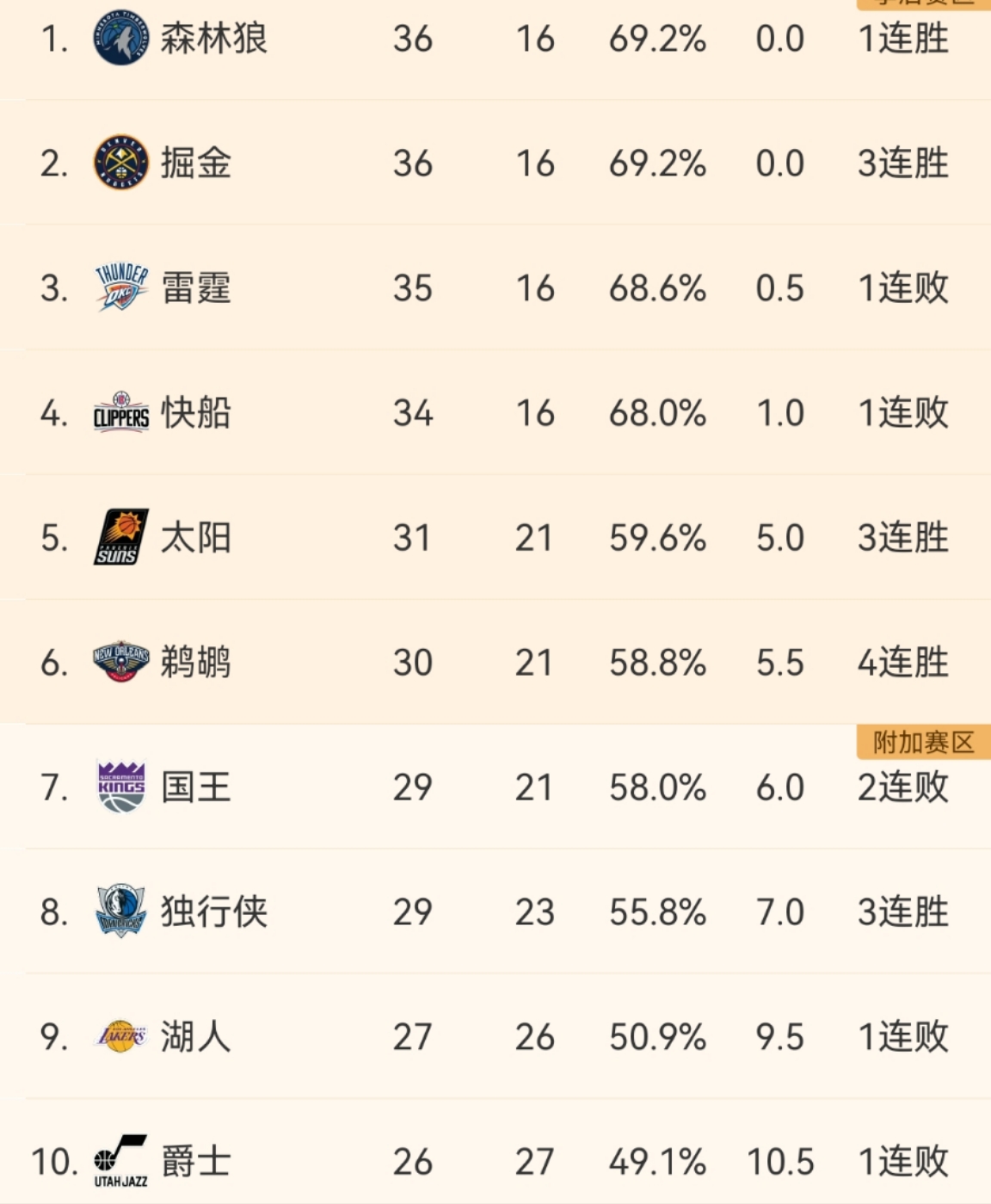Open the New Orleans Pelicans logo
Image resolution: width=991 pixels, height=1204 pixels.
(120, 662)
